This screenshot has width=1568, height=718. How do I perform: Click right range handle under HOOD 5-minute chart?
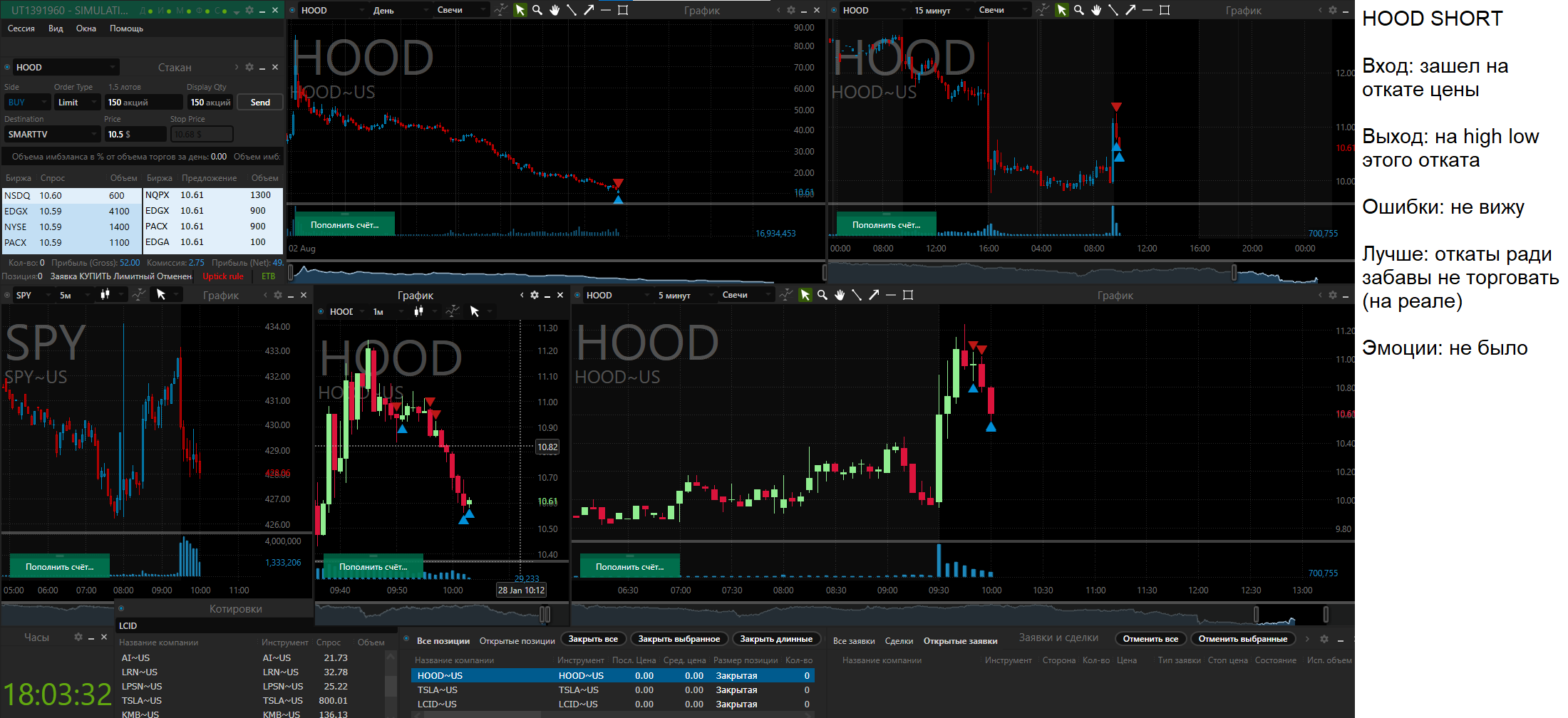[1326, 614]
